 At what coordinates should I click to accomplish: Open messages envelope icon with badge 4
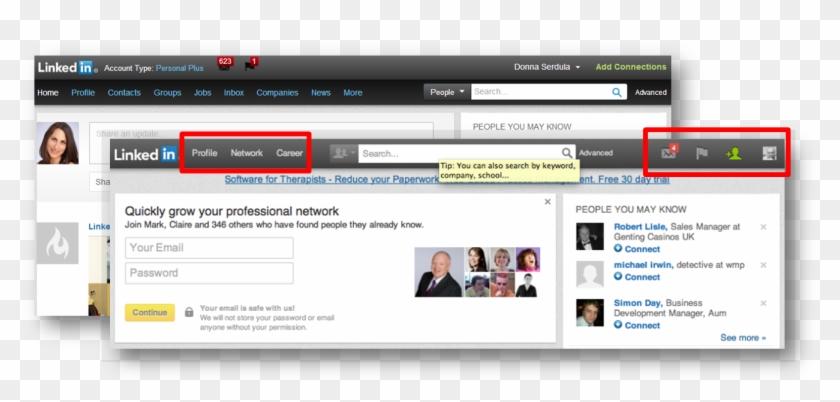tap(669, 153)
